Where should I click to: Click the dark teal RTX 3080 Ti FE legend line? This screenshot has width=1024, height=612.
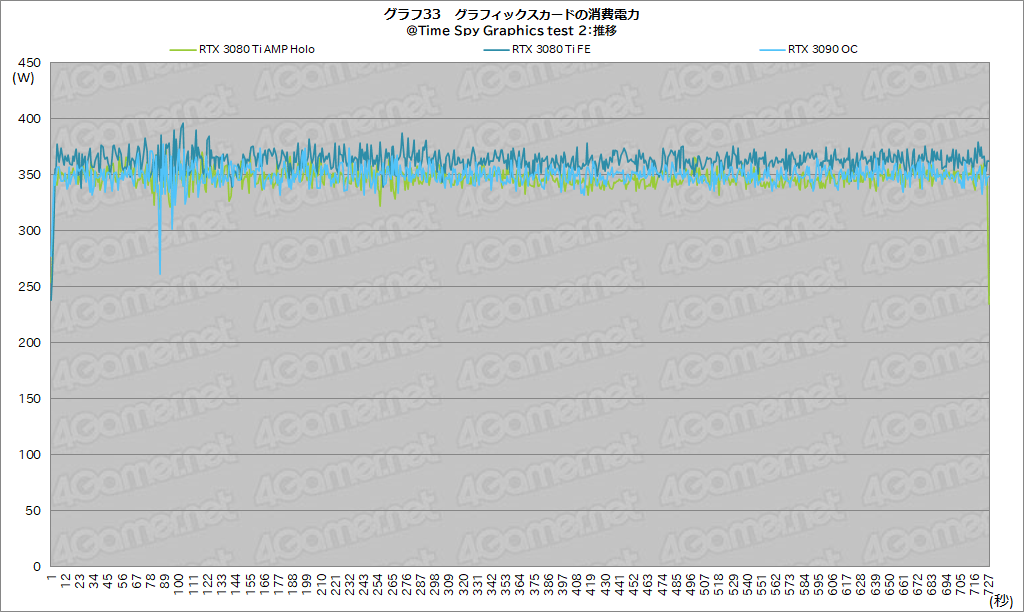pos(496,50)
